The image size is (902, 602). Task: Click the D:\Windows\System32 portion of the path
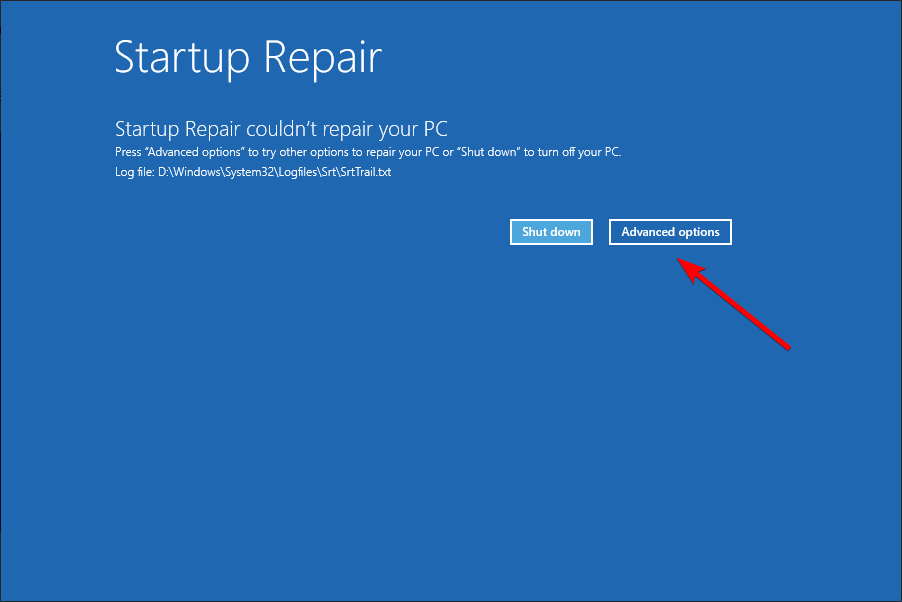point(219,171)
